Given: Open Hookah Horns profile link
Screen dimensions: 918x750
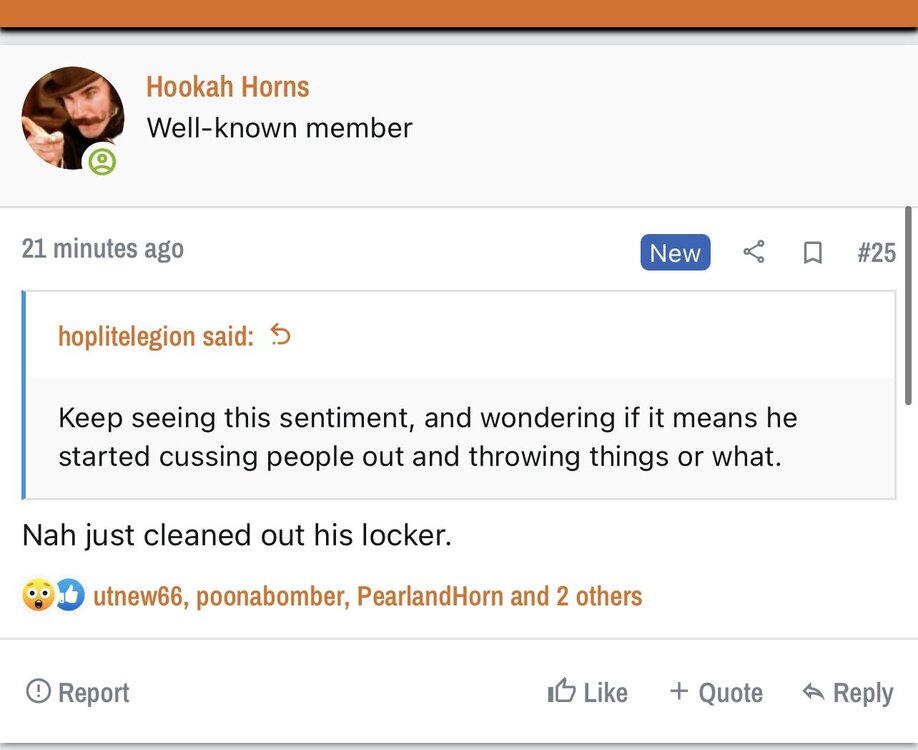Looking at the screenshot, I should coord(227,87).
